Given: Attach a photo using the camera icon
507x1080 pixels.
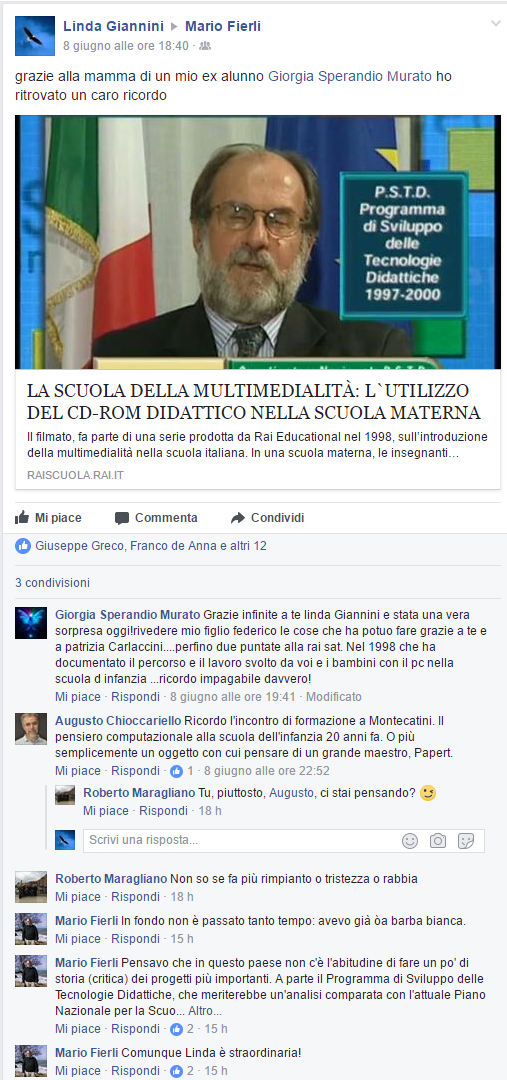Looking at the screenshot, I should click(x=437, y=841).
